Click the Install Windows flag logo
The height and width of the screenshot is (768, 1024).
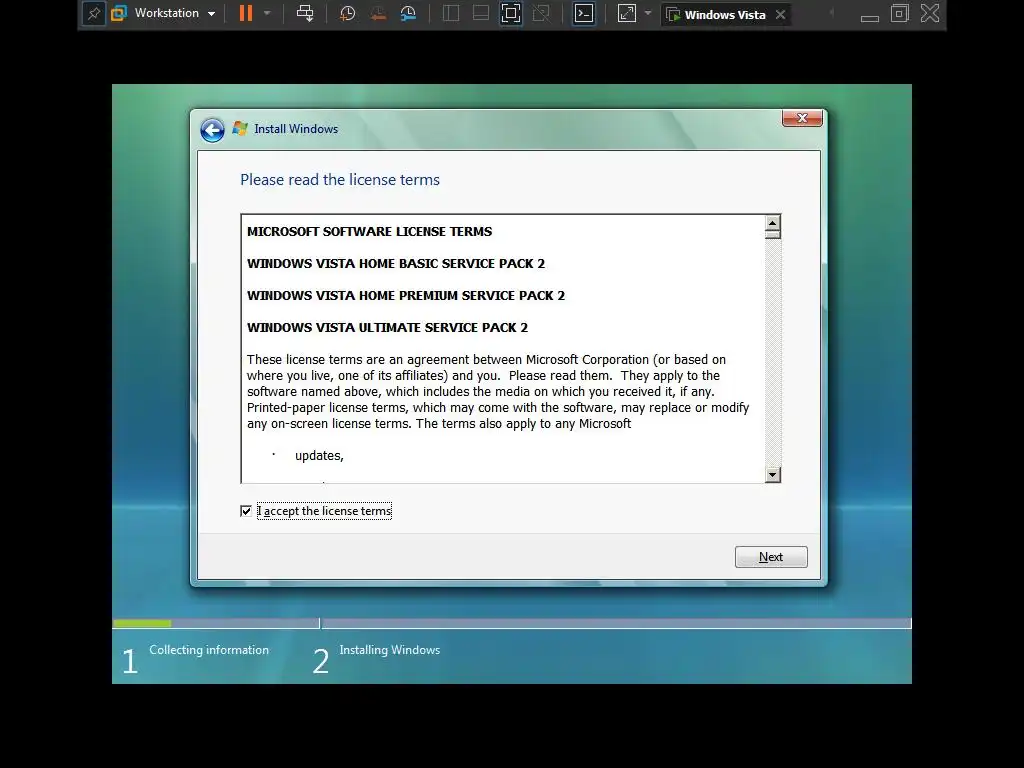pos(240,128)
